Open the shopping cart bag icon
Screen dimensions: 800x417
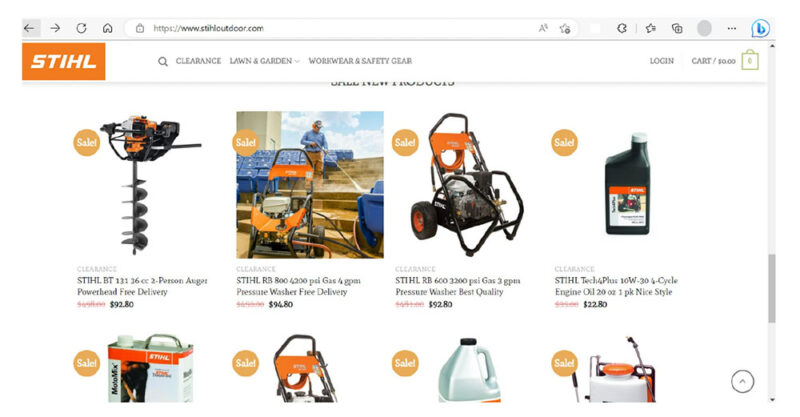coord(749,60)
